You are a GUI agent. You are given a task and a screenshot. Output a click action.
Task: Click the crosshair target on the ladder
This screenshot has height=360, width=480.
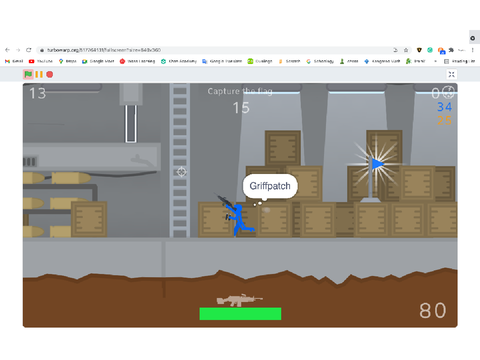[x=182, y=172]
